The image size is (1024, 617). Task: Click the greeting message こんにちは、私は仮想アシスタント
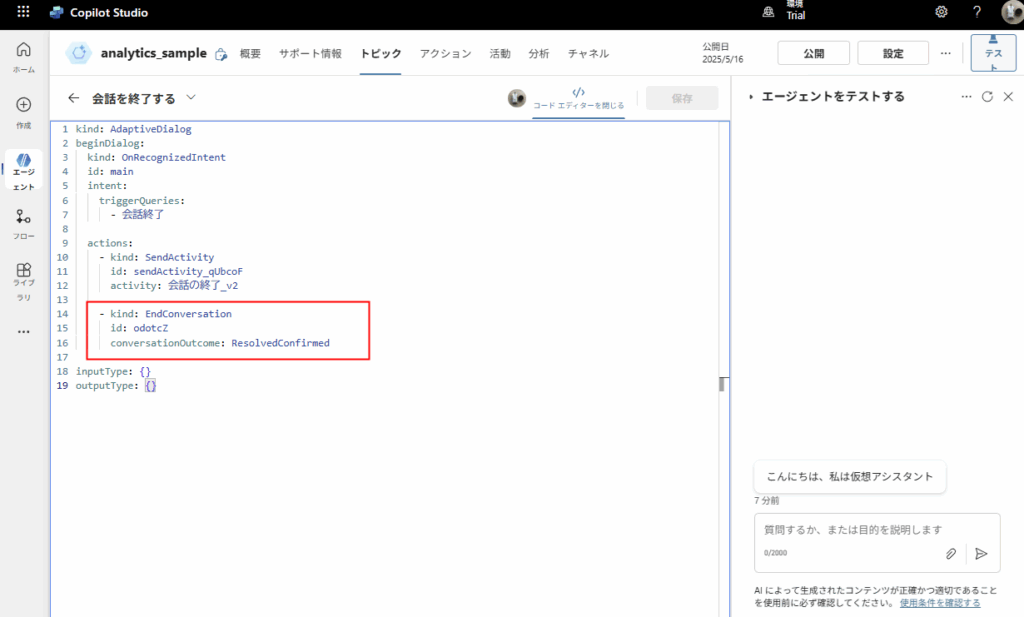click(x=850, y=477)
